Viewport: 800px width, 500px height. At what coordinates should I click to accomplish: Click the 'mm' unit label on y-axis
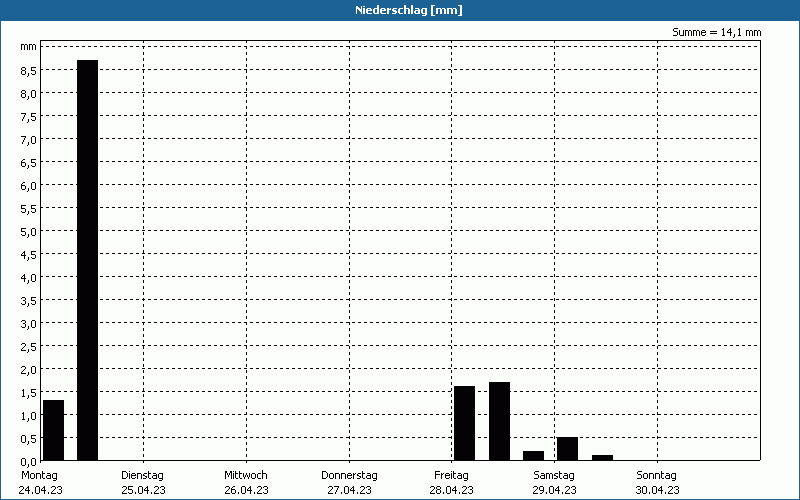click(29, 47)
